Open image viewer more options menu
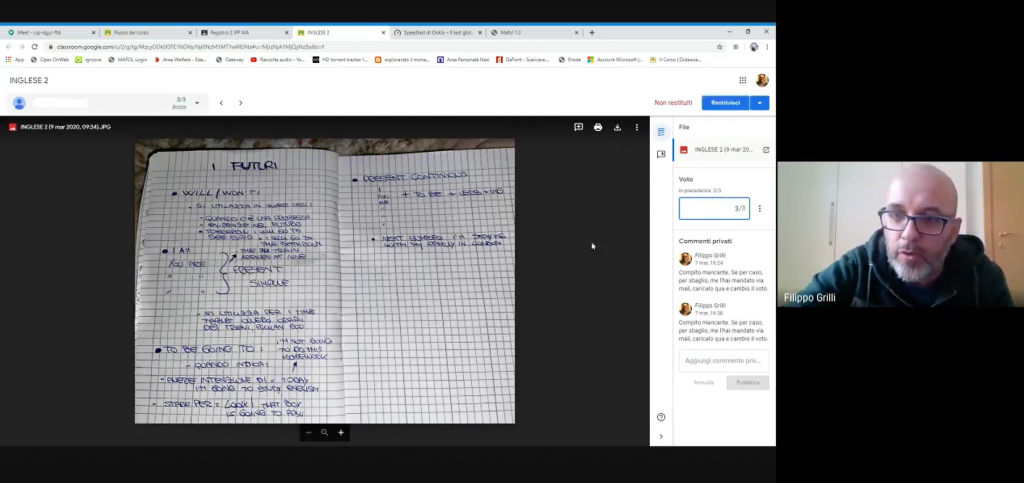This screenshot has width=1024, height=483. [637, 127]
